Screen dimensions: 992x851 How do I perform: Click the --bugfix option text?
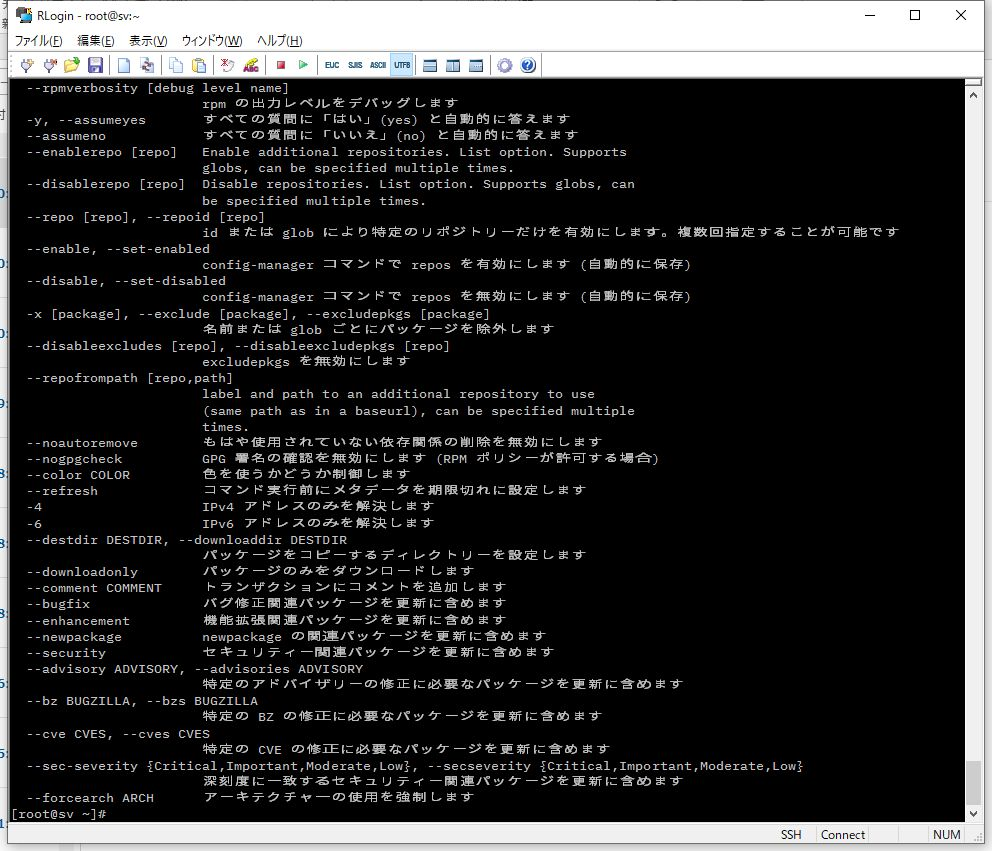pos(58,604)
